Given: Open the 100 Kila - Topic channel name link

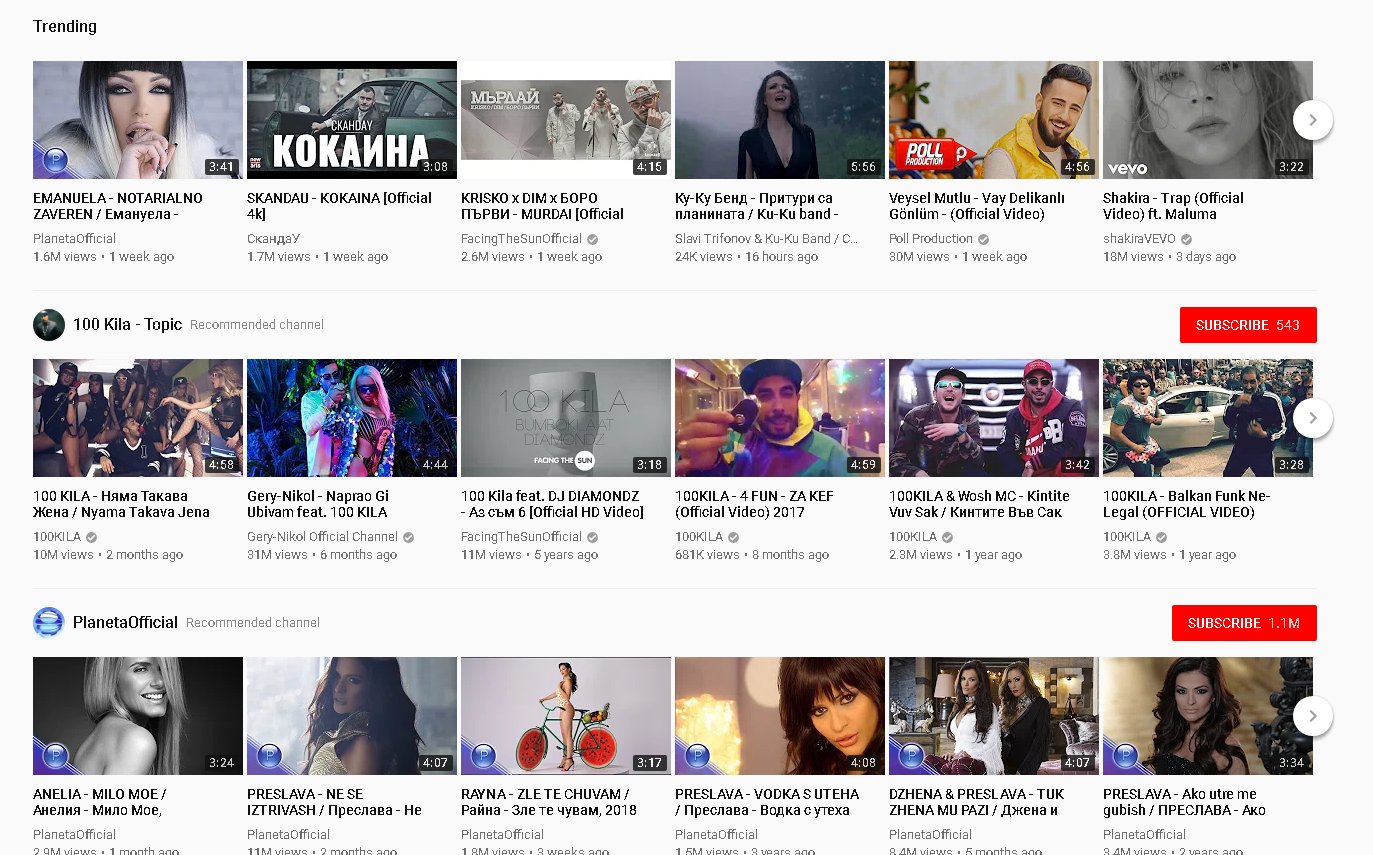Looking at the screenshot, I should [x=127, y=324].
